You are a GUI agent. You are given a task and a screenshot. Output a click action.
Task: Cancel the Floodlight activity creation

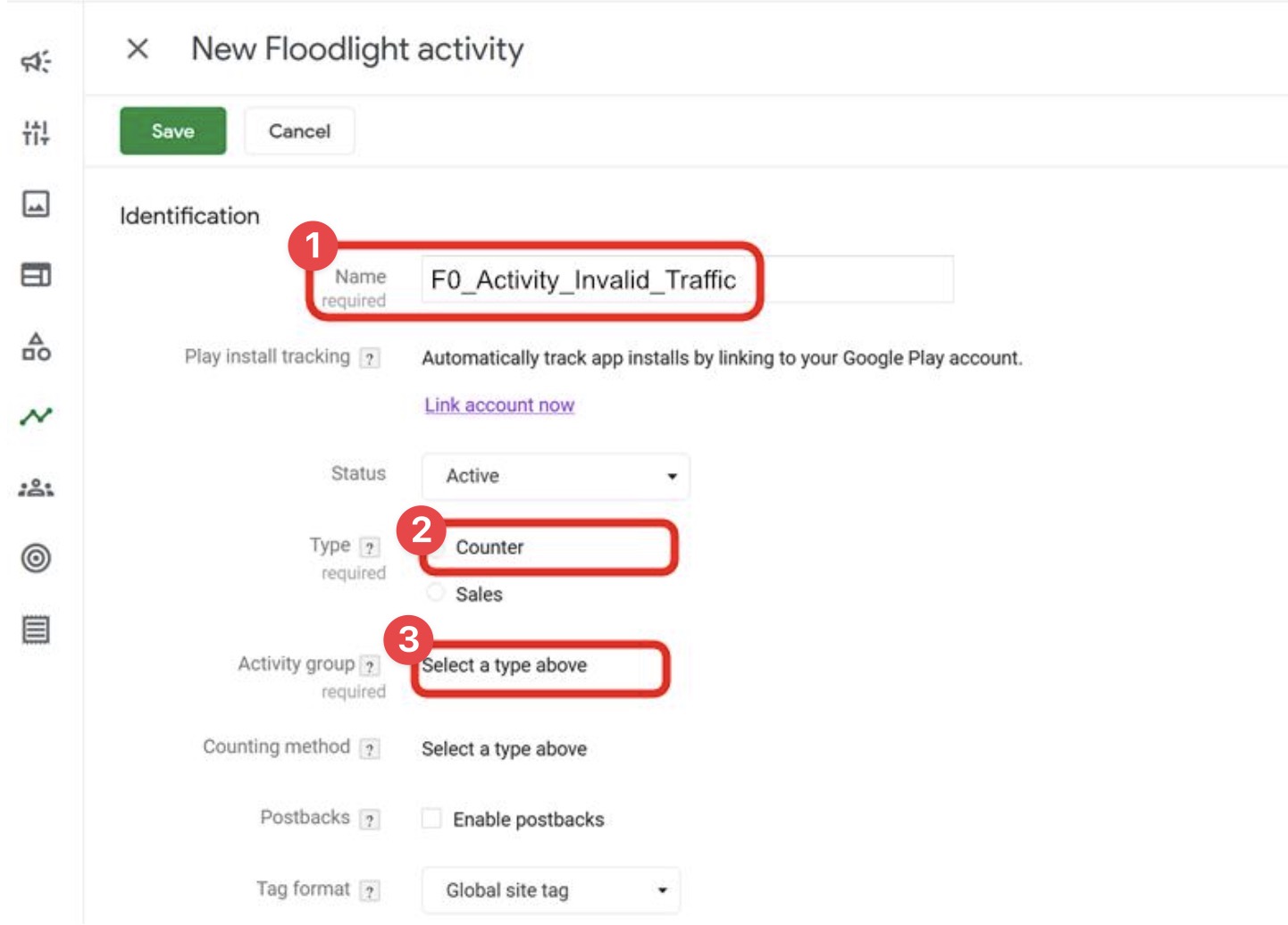tap(298, 130)
